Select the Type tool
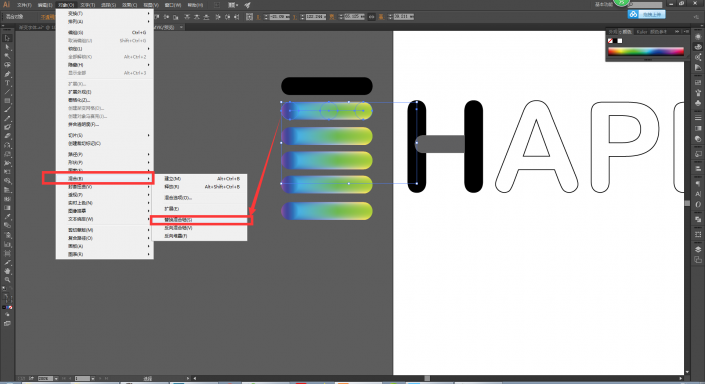705x384 pixels. [7, 83]
